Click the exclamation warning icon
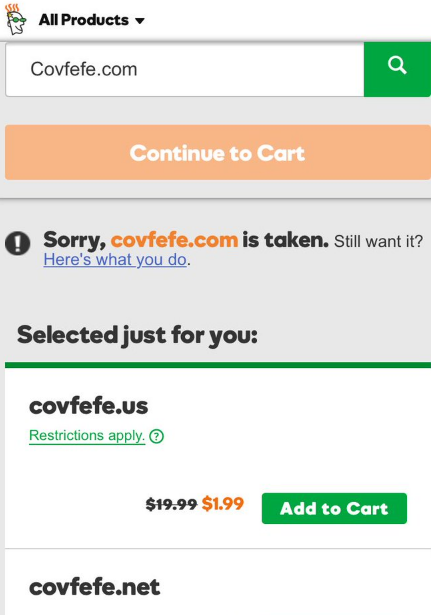Viewport: 431px width, 615px height. pyautogui.click(x=18, y=243)
